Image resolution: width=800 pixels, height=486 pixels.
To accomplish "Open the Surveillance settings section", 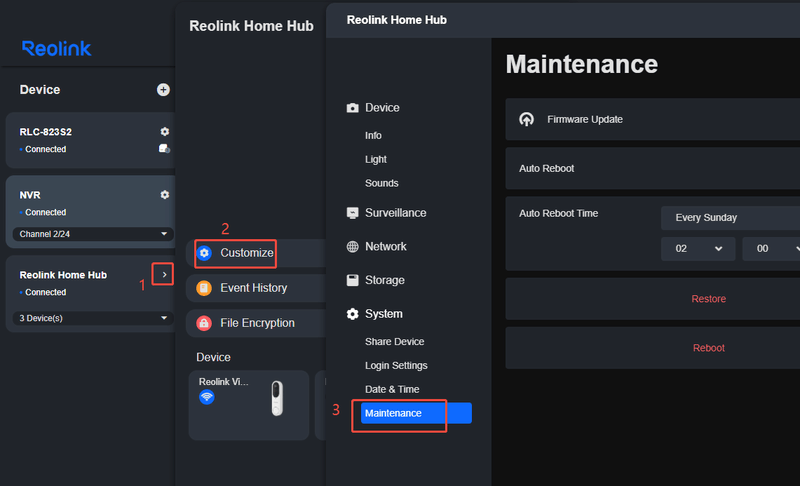I will [395, 213].
